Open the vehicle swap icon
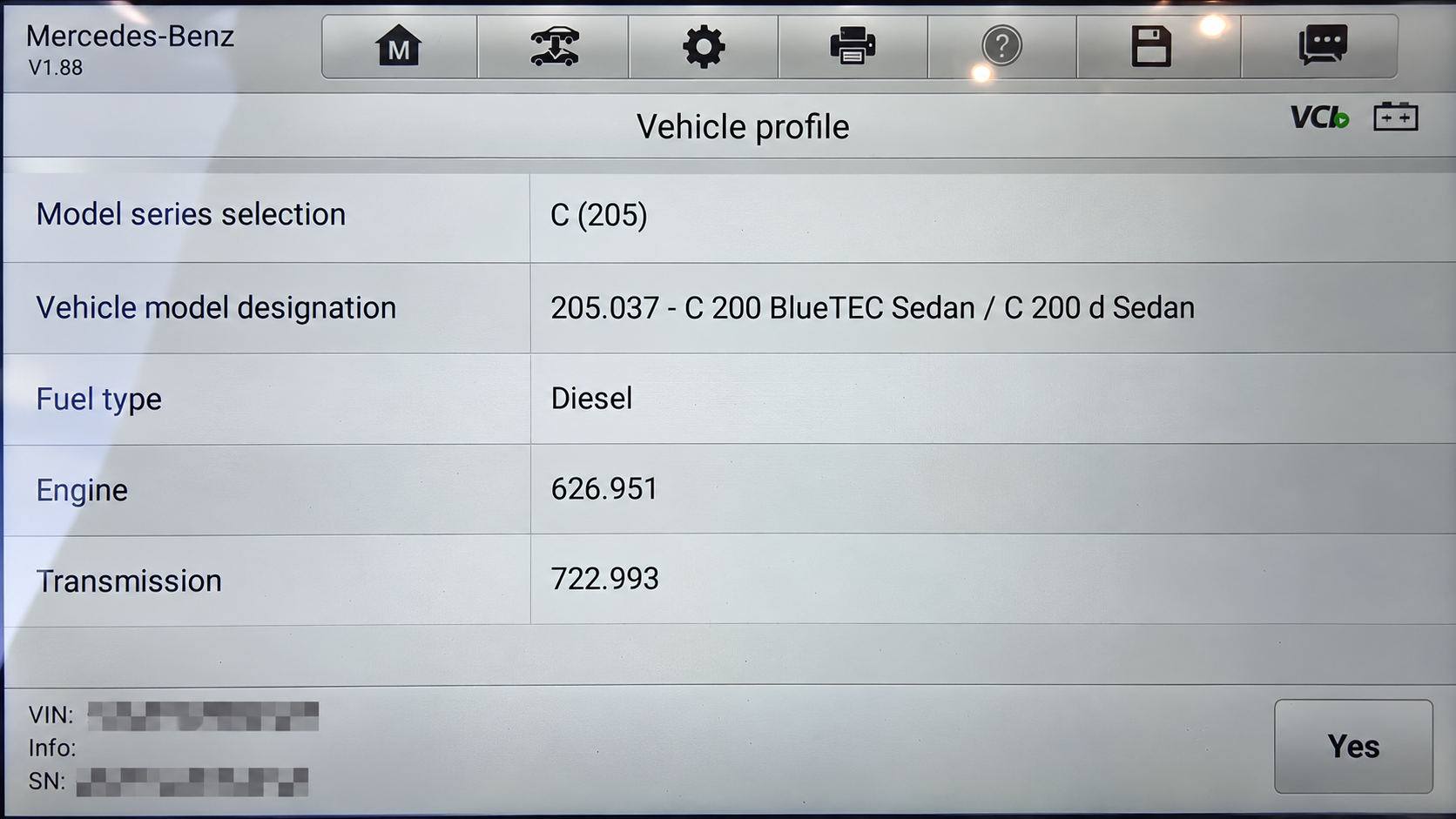Viewport: 1456px width, 819px height. point(554,46)
